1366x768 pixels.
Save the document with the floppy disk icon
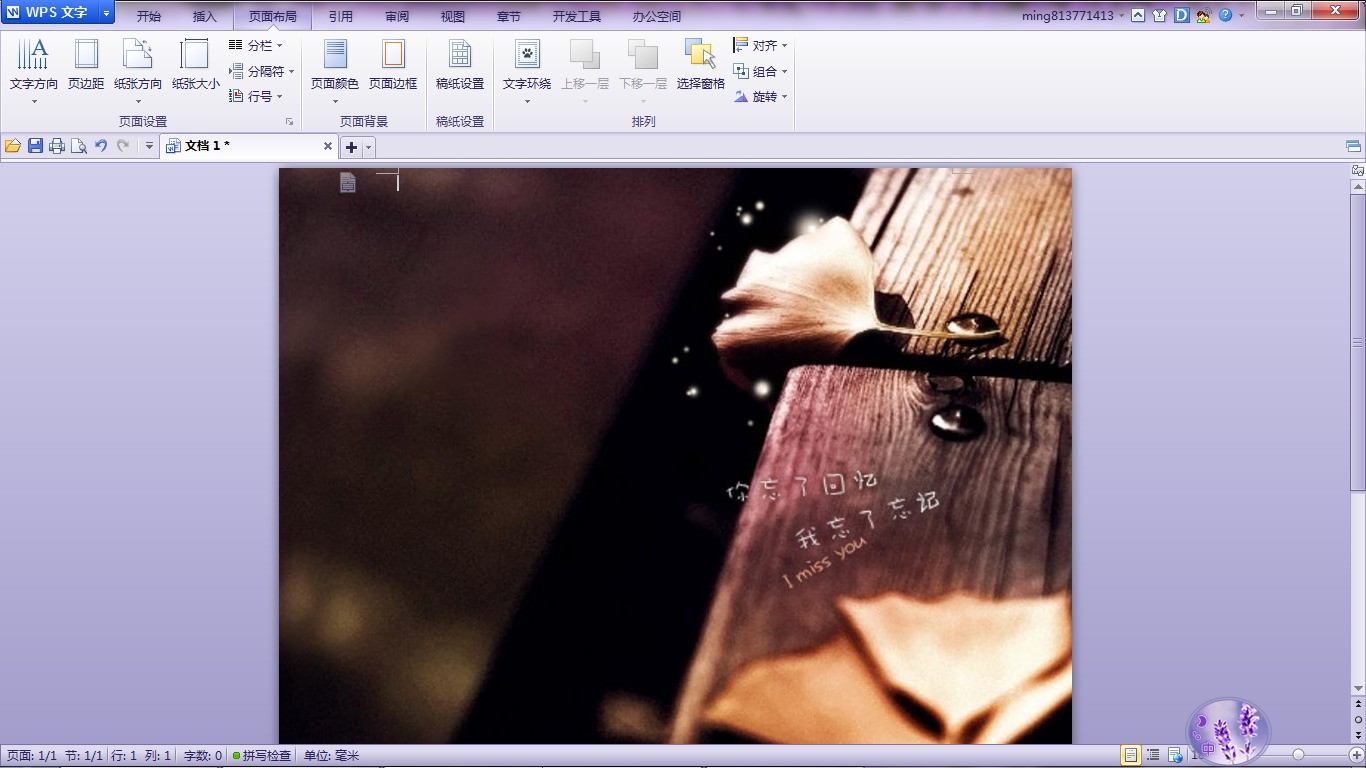35,146
